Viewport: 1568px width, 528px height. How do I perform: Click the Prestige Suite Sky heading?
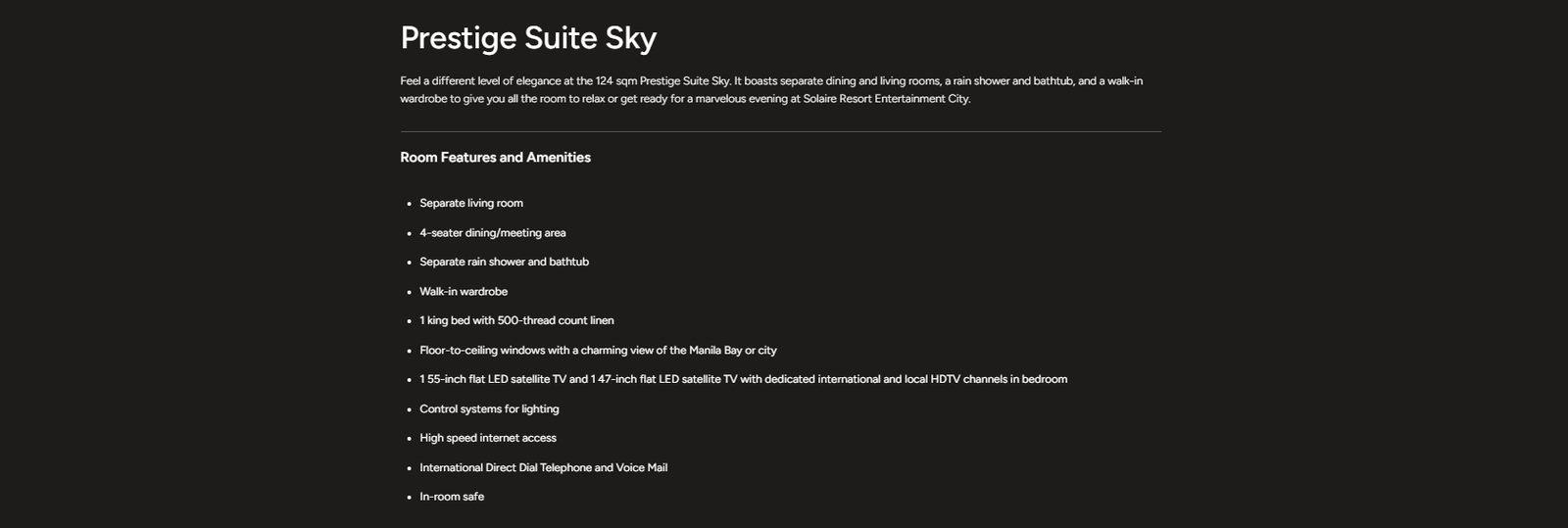(528, 38)
